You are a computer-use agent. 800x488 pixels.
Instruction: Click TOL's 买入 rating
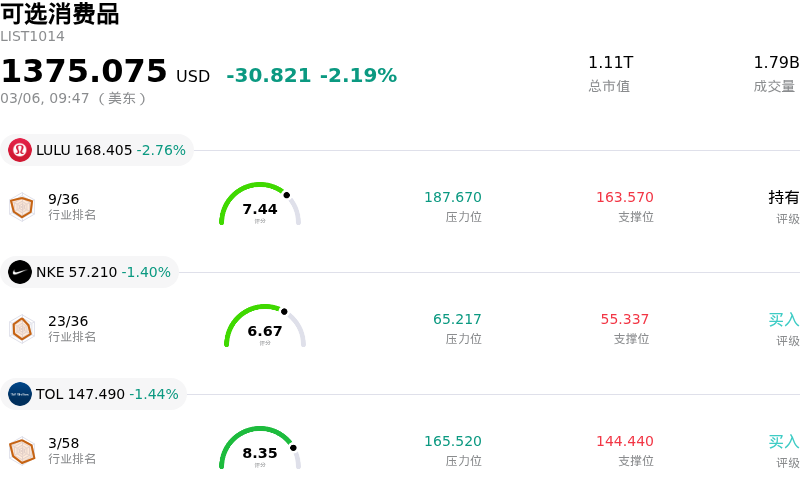click(784, 441)
